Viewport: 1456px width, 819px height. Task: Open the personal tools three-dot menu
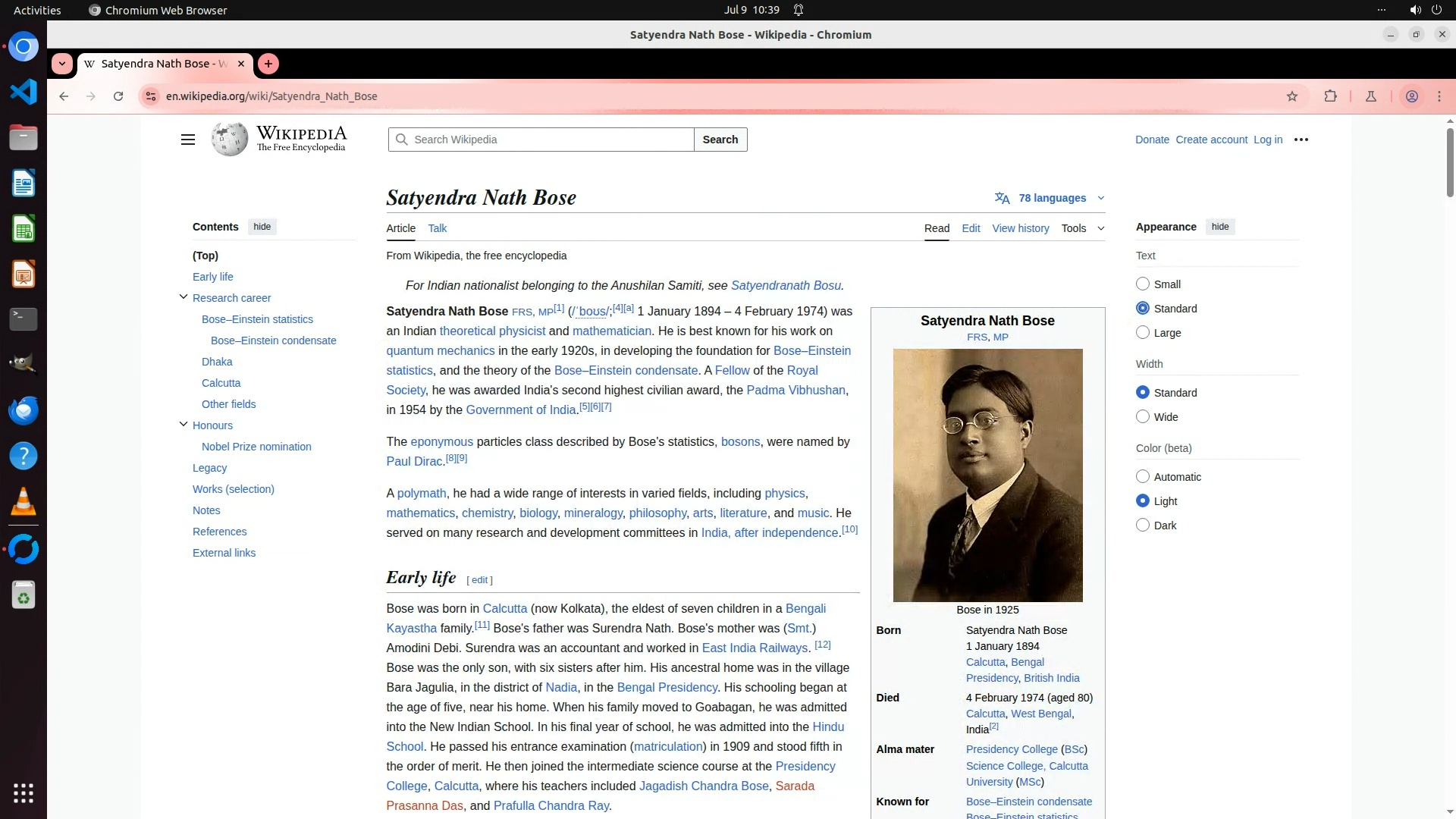(1301, 140)
